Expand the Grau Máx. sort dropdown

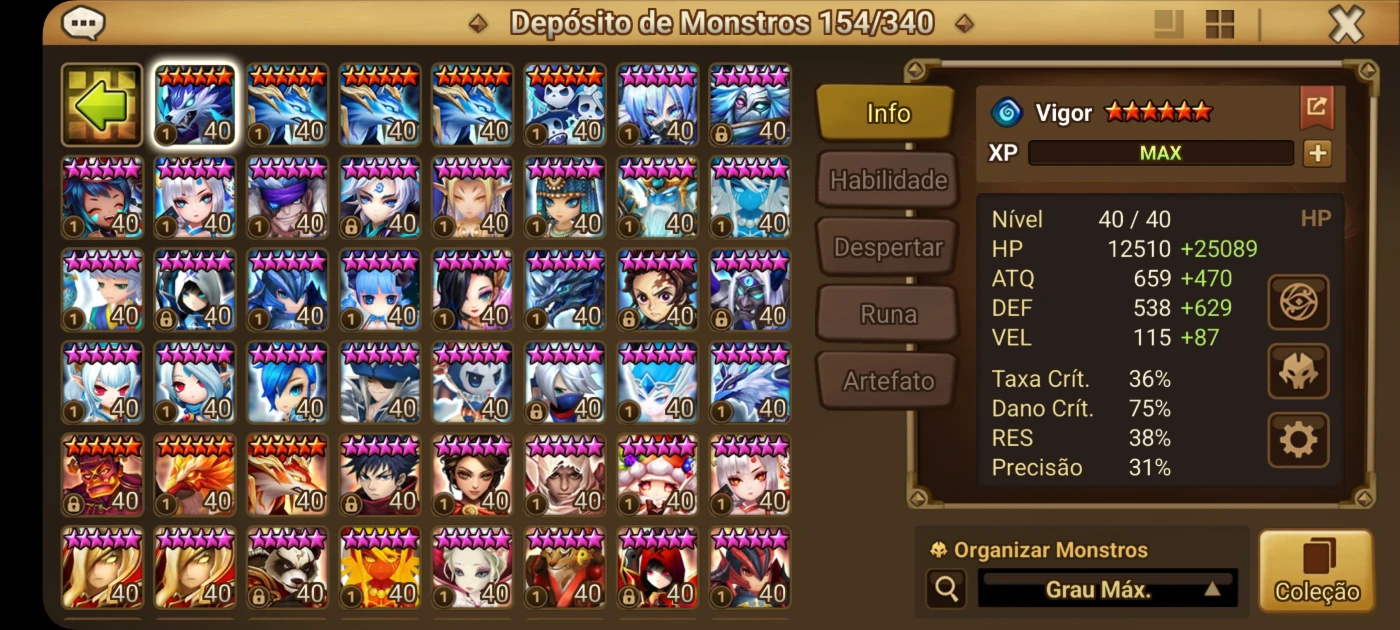tap(1107, 589)
